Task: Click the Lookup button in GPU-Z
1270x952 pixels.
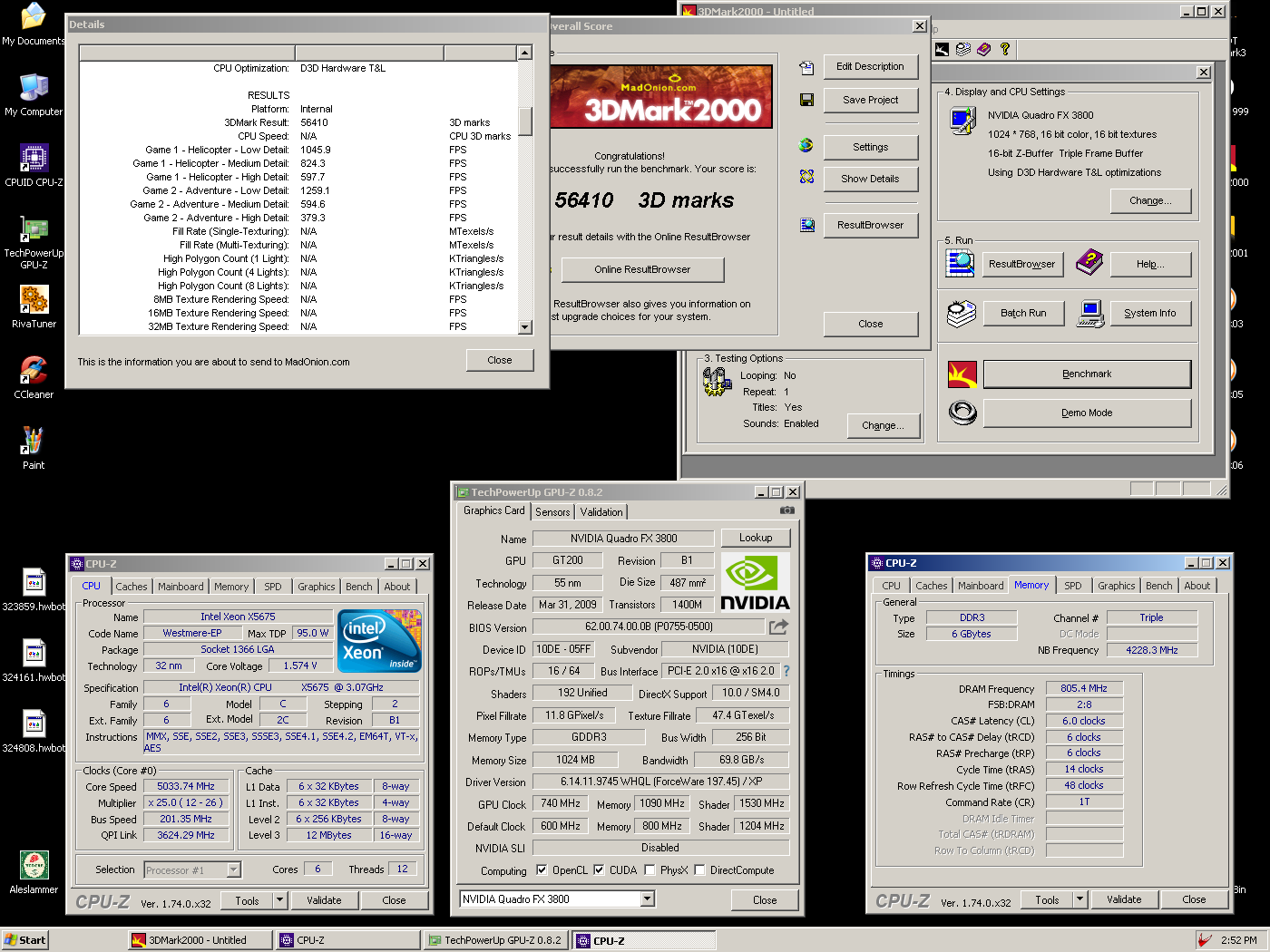Action: point(756,538)
